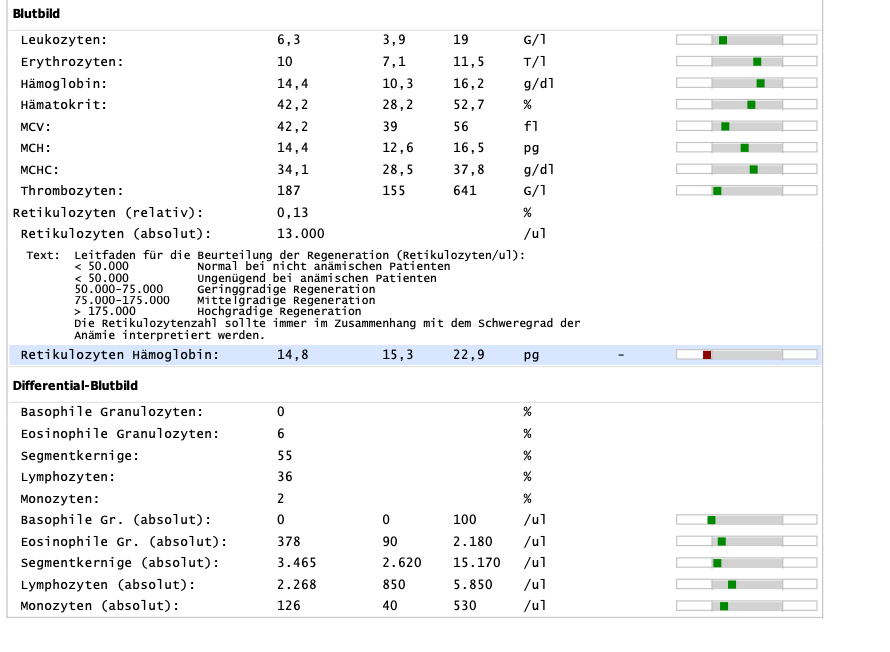Click the Leitfaden regeneration text block
This screenshot has width=890, height=652.
(x=303, y=295)
